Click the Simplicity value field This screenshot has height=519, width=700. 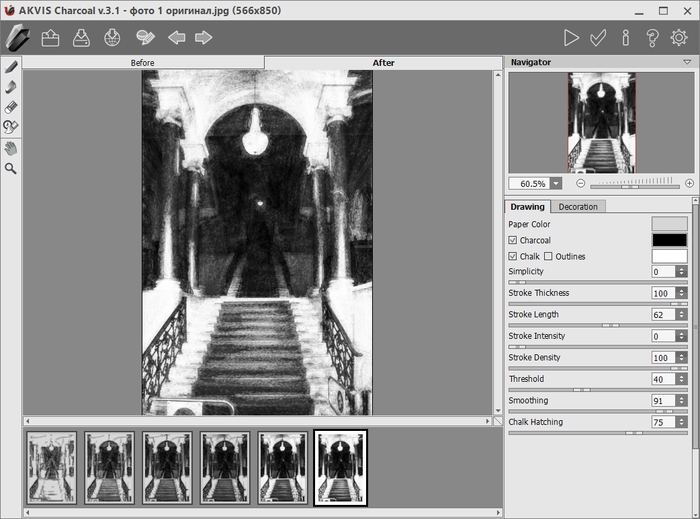tap(664, 272)
